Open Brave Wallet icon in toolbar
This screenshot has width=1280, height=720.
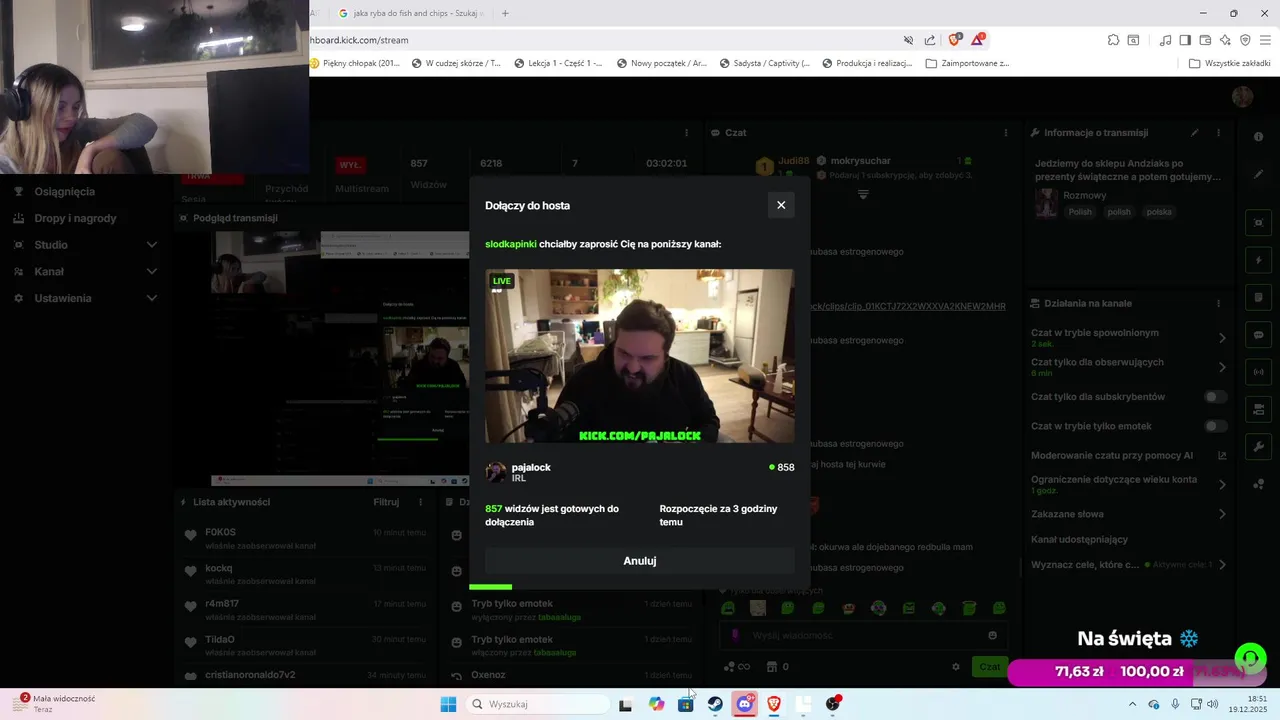1205,40
